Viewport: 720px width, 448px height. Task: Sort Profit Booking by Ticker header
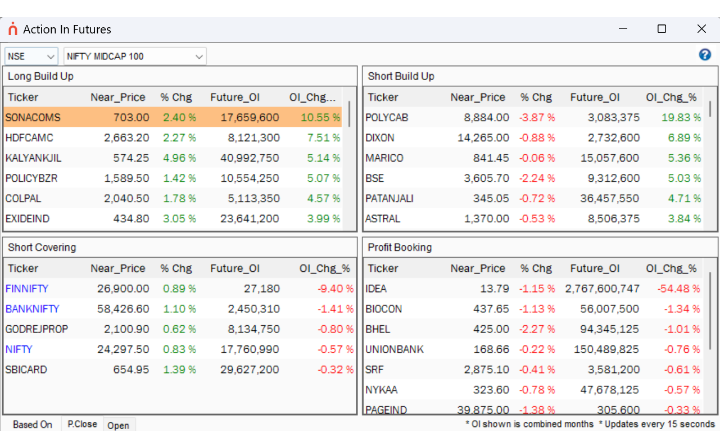[x=383, y=269]
